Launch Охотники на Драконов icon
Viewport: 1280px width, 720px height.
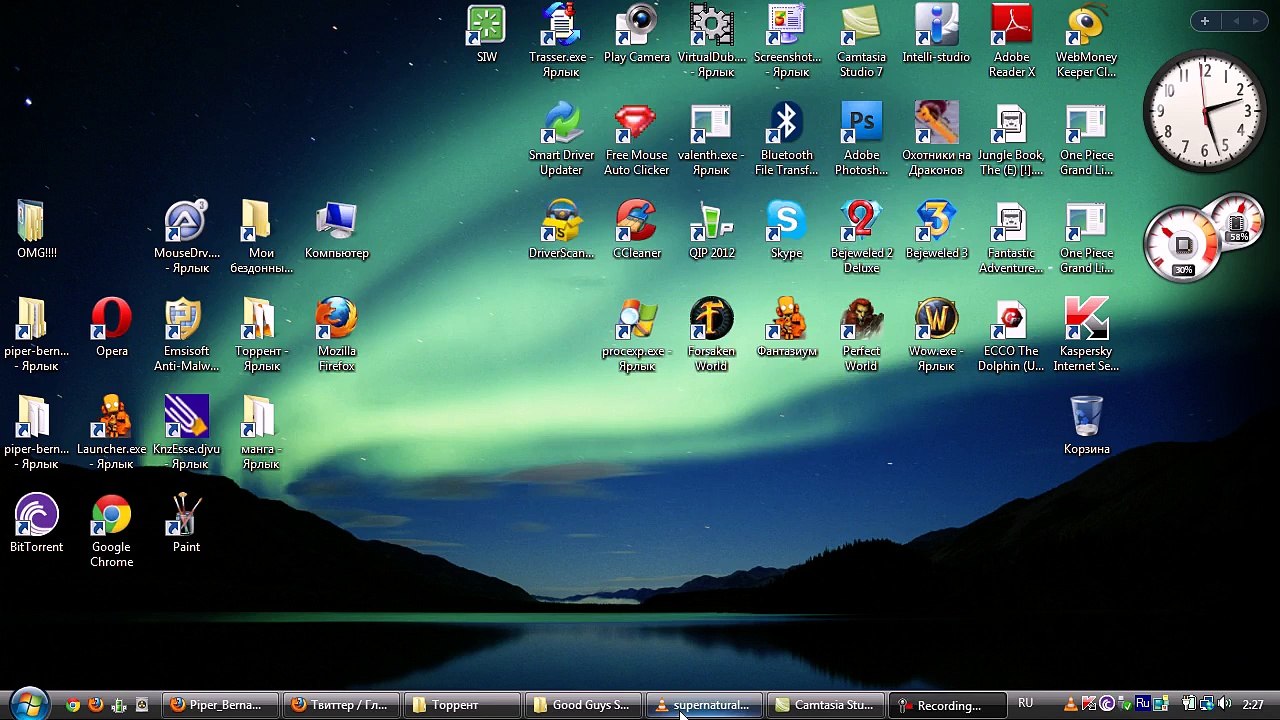[936, 139]
